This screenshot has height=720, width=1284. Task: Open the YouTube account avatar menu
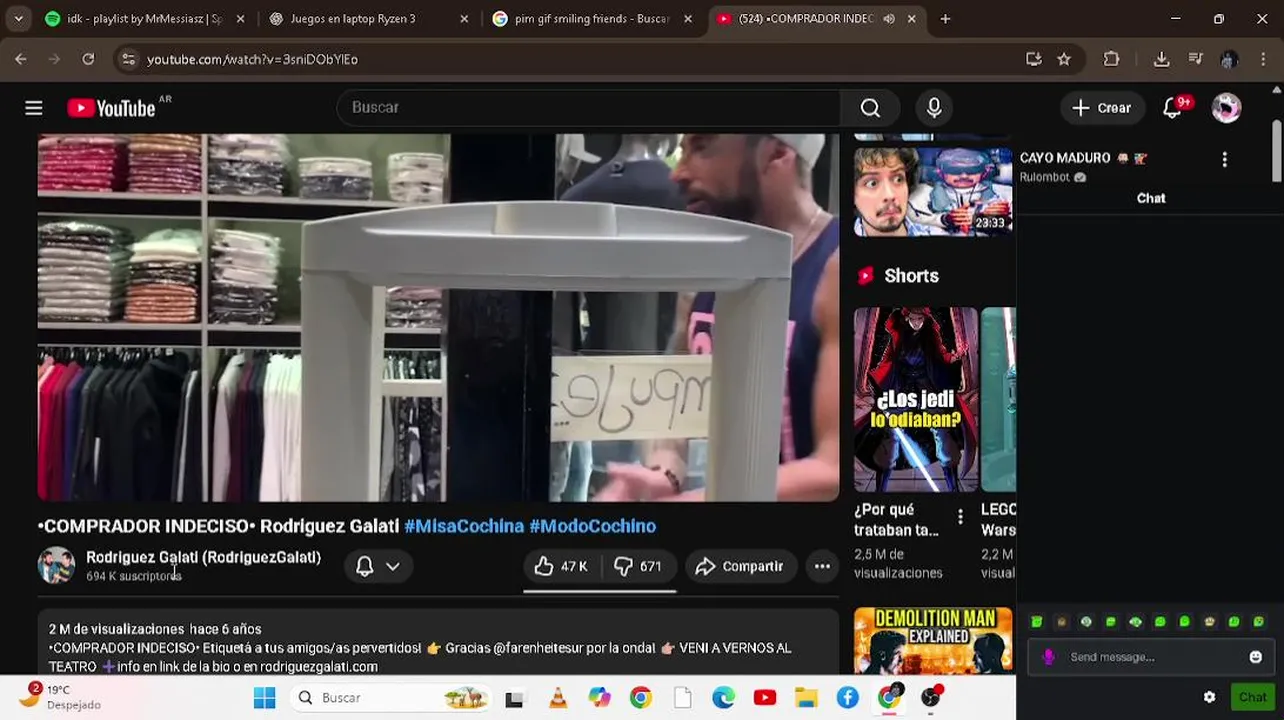[1226, 108]
